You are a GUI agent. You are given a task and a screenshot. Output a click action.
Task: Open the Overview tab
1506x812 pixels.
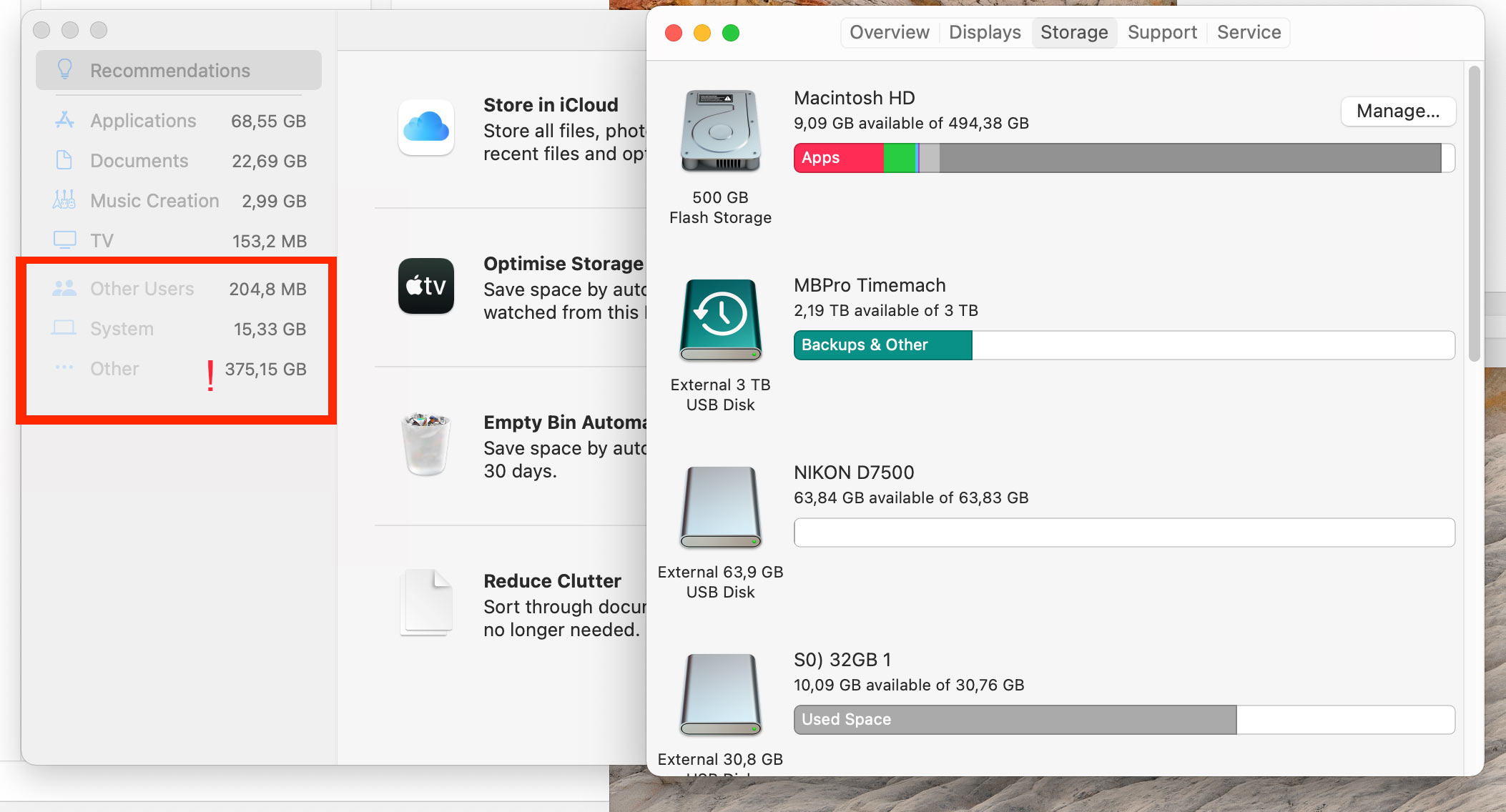click(889, 32)
